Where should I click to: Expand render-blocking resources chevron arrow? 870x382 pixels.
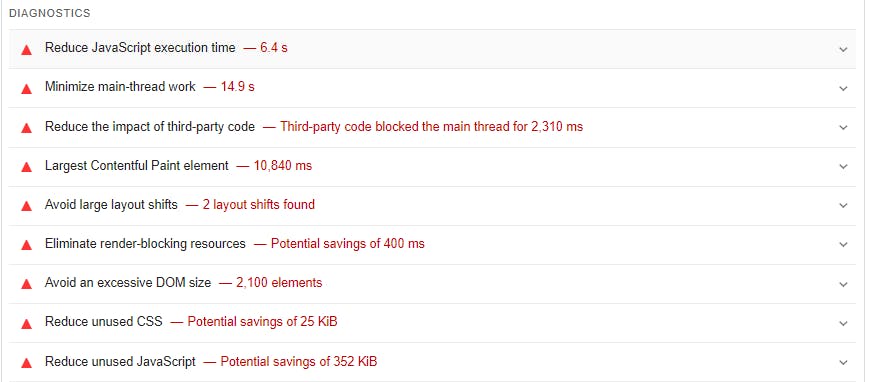point(843,245)
